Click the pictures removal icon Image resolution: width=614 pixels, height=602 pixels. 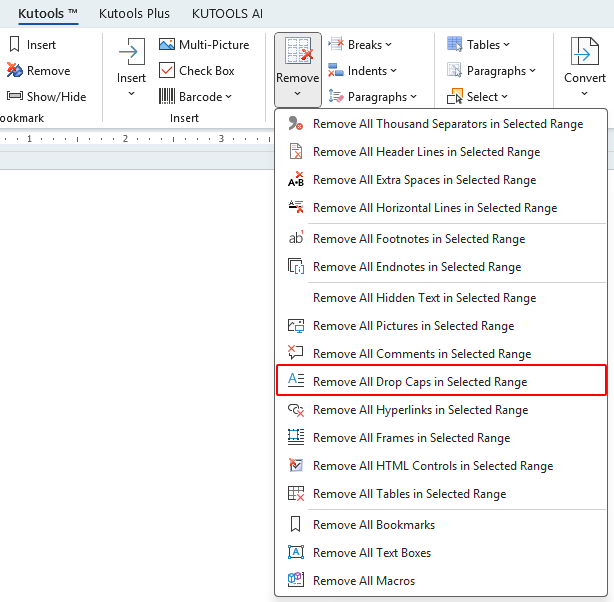(296, 325)
